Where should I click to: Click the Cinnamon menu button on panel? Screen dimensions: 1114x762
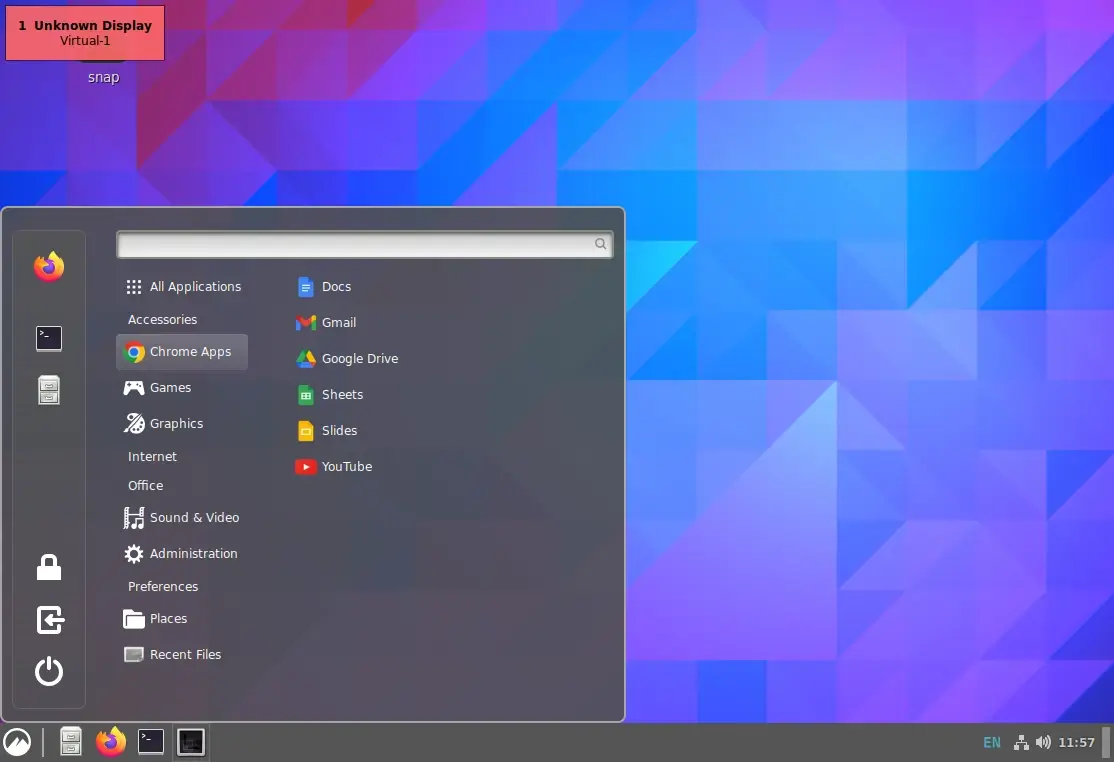(x=17, y=743)
